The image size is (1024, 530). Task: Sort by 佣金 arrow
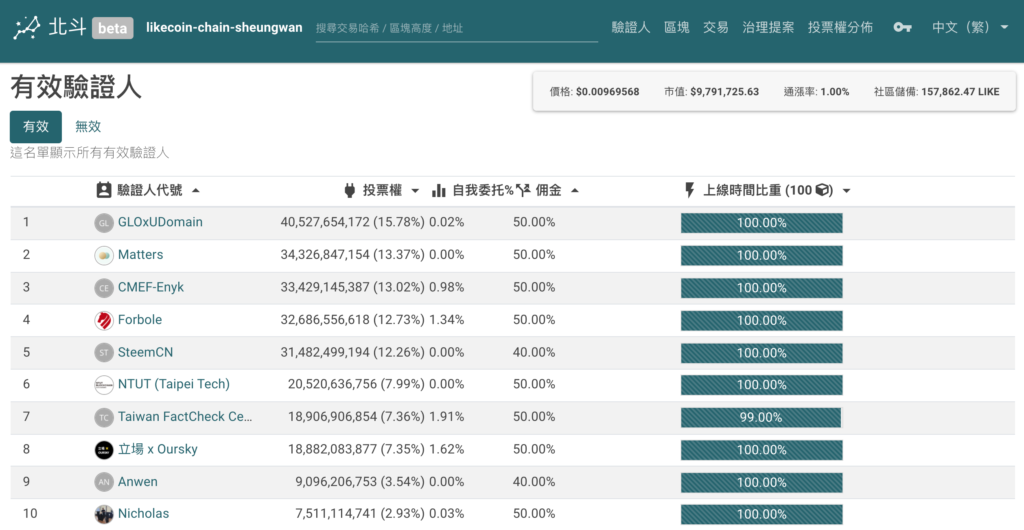(x=574, y=191)
